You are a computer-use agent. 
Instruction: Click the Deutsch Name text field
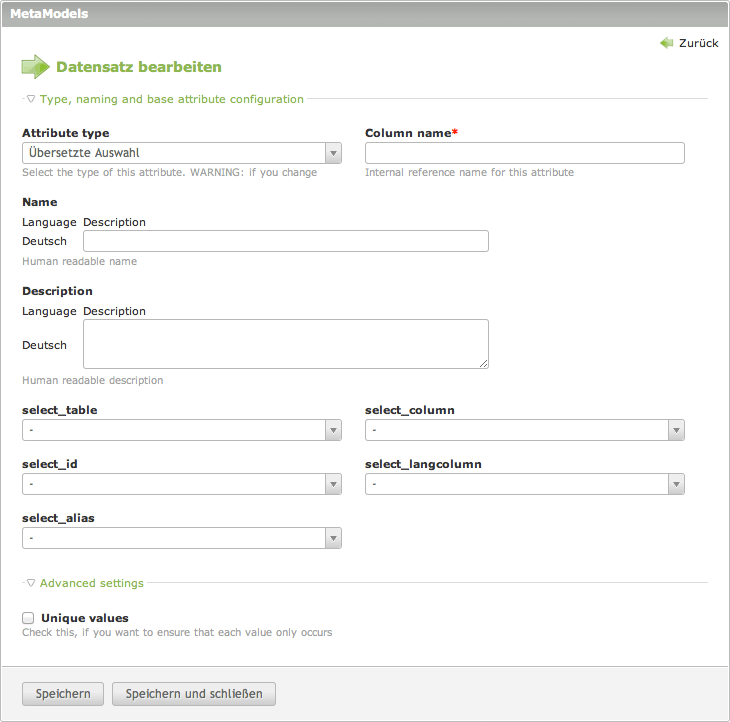(x=286, y=241)
